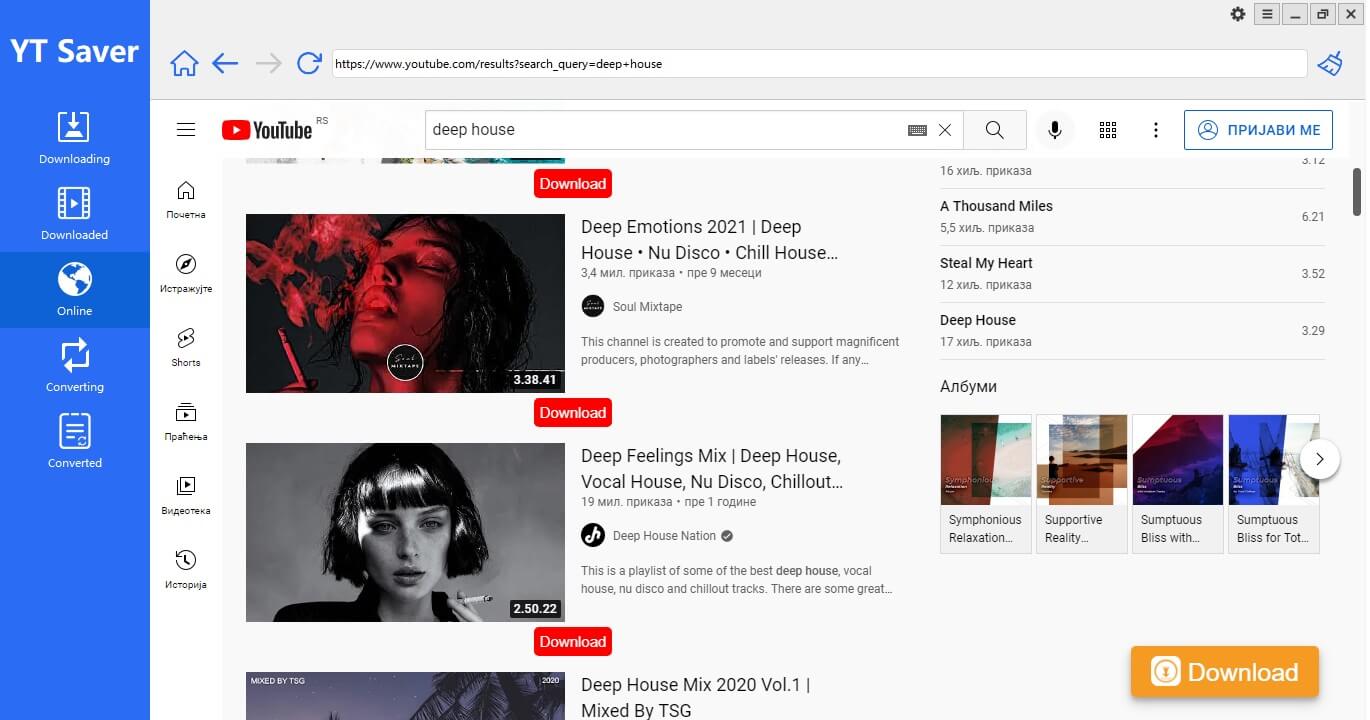Image resolution: width=1370 pixels, height=720 pixels.
Task: Toggle the YouTube guide menu
Action: 185,130
